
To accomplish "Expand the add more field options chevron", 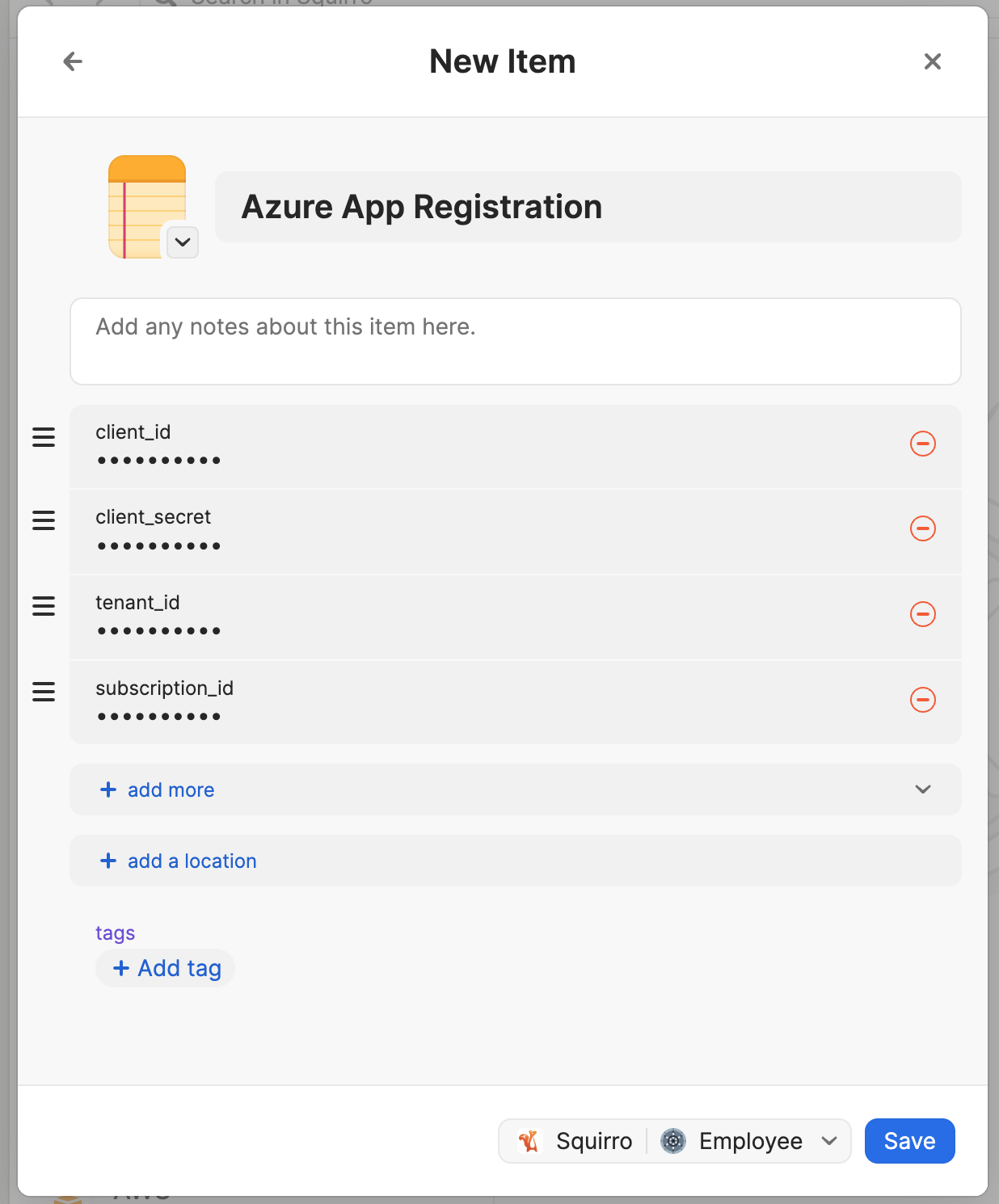I will pos(922,789).
